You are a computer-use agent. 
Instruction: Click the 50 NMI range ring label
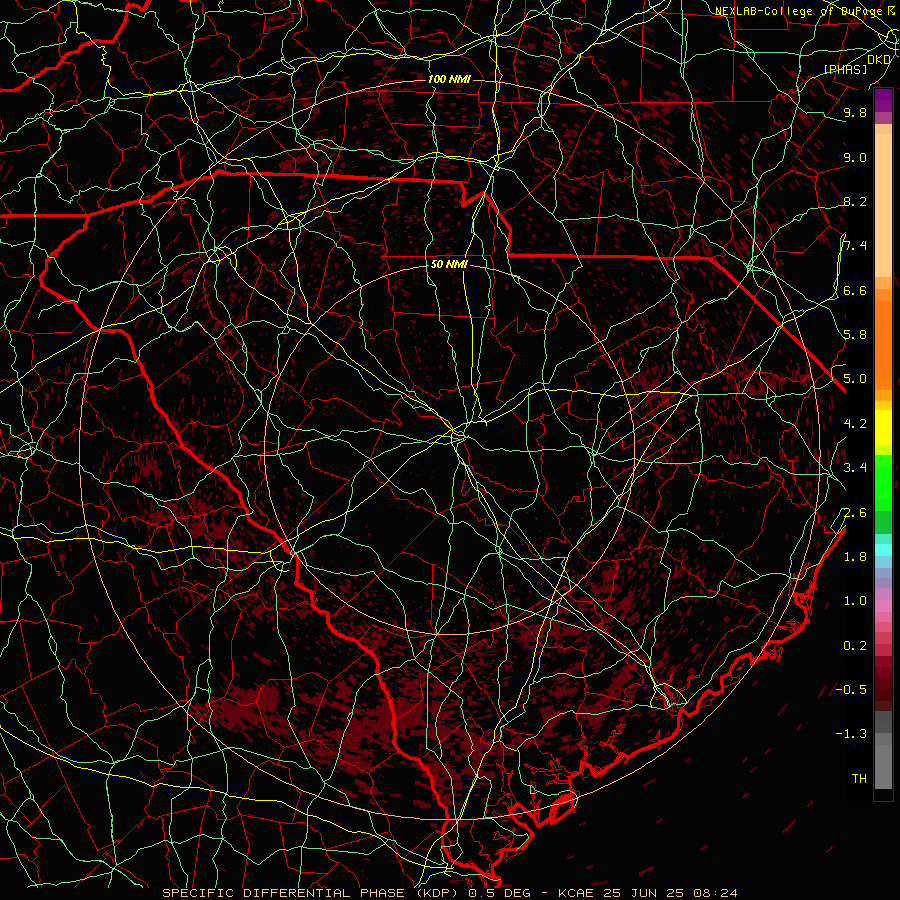coord(449,265)
